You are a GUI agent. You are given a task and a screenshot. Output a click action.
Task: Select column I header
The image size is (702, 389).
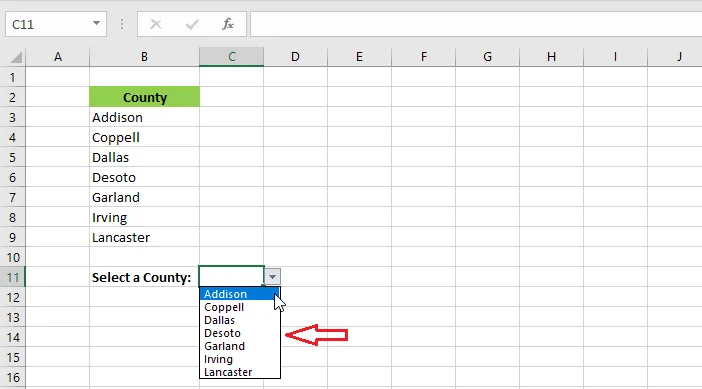tap(616, 57)
